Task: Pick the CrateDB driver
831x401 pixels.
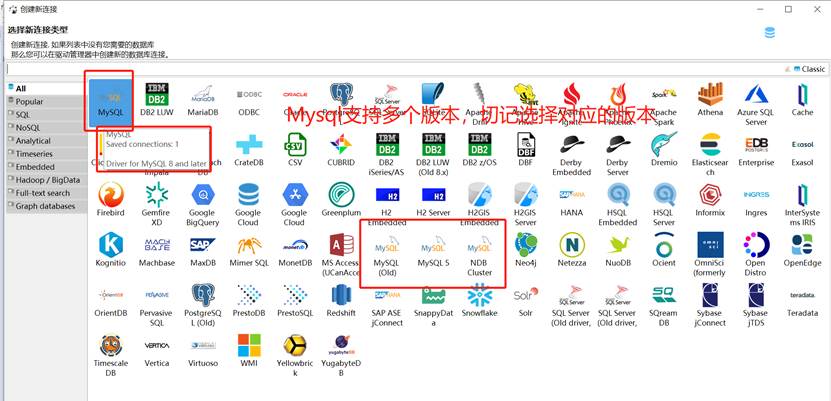Action: tap(249, 150)
